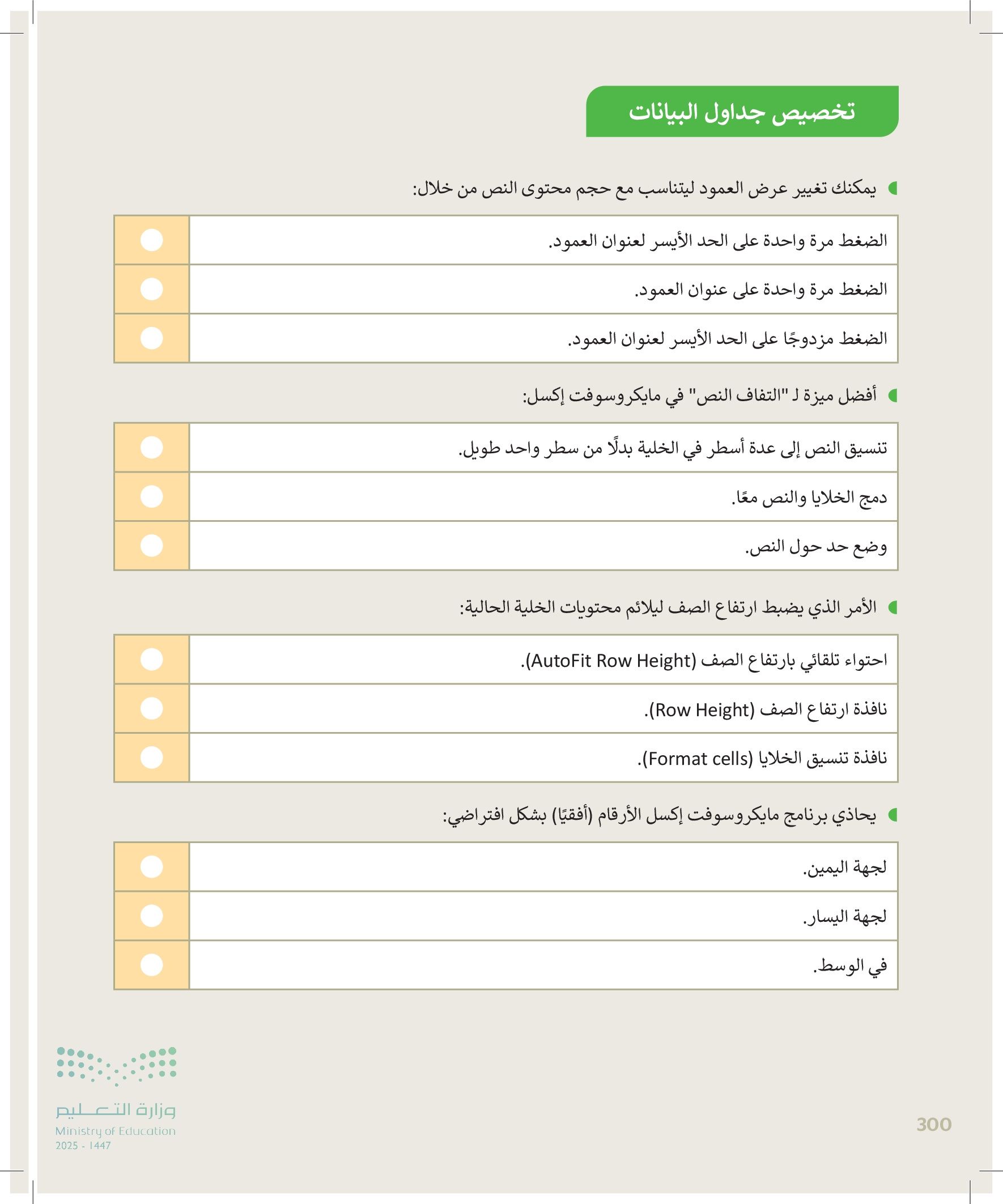
Task: Click green bullet beside number alignment question
Action: coord(892,815)
